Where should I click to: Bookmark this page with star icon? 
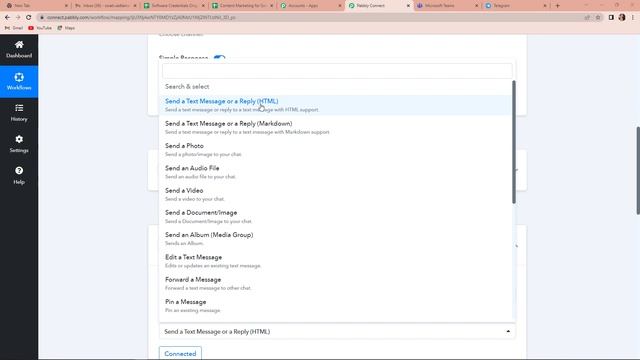pyautogui.click(x=598, y=18)
